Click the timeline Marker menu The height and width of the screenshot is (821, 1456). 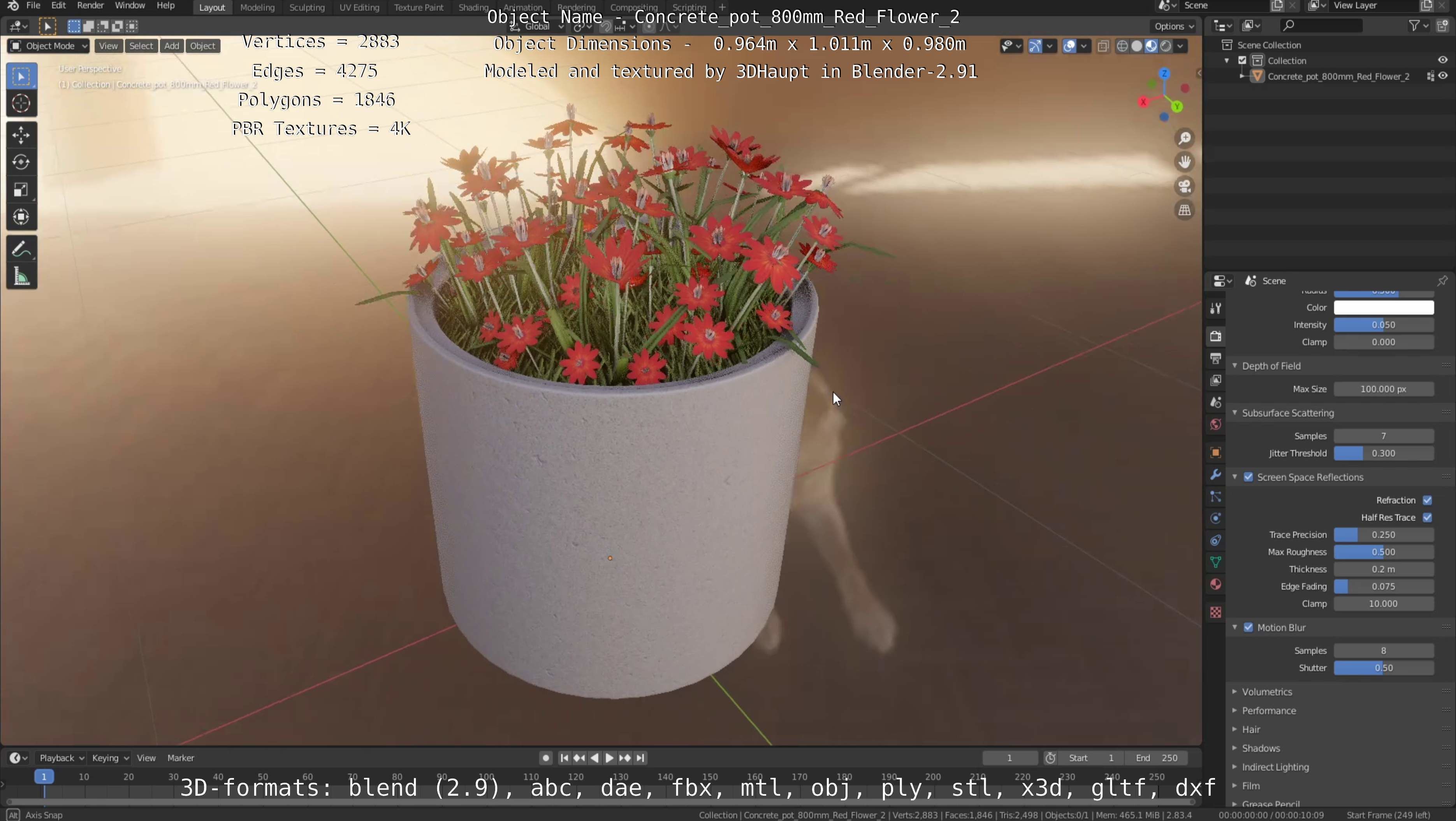click(x=180, y=758)
